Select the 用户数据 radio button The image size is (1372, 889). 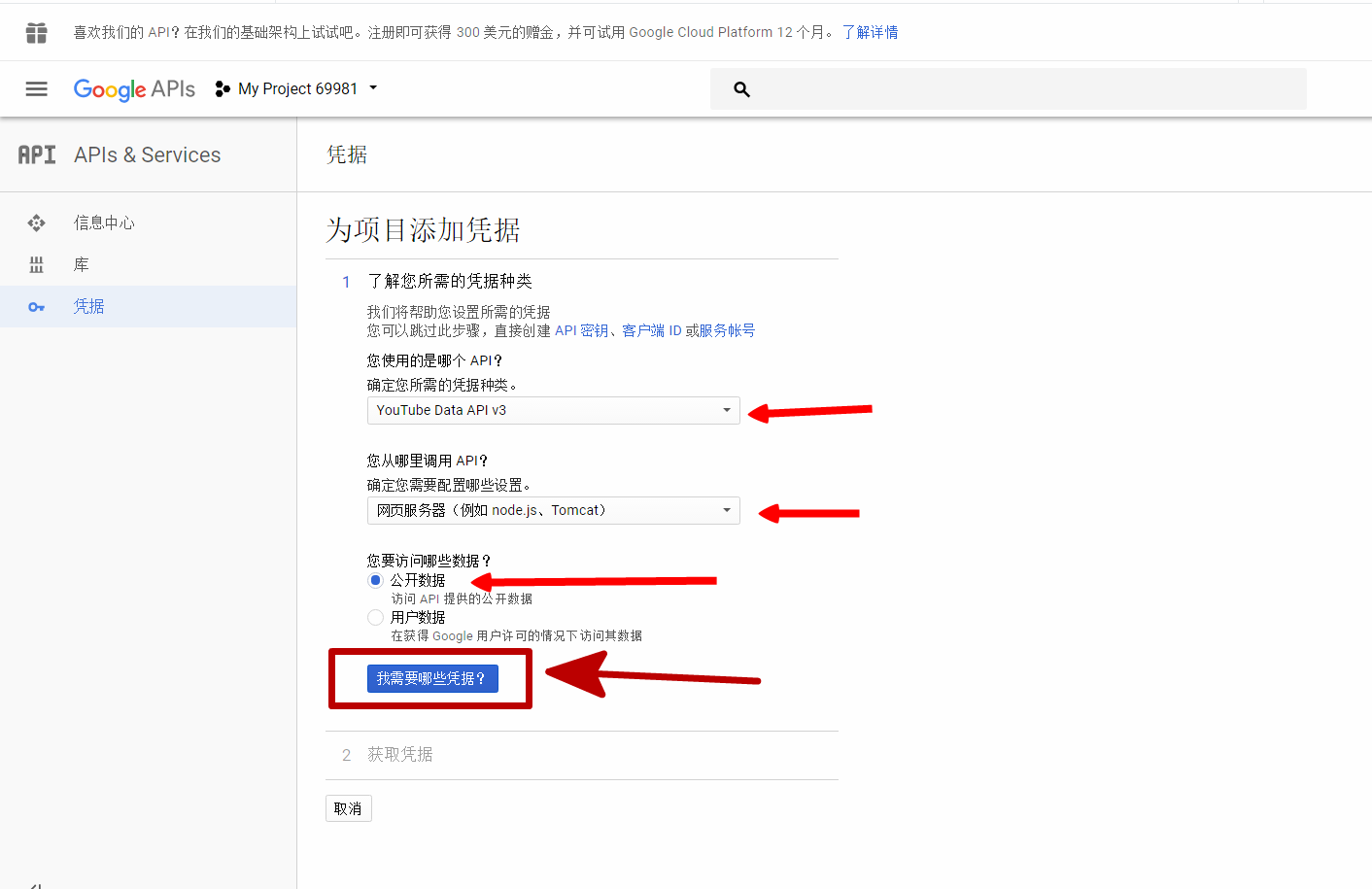375,617
